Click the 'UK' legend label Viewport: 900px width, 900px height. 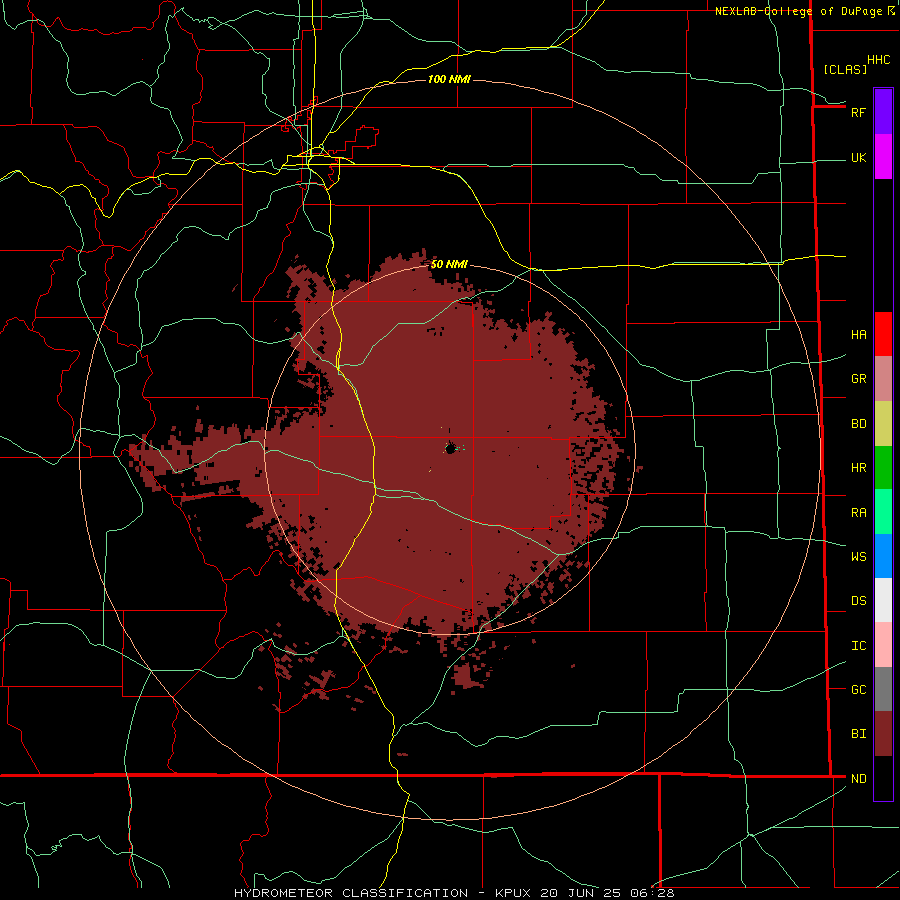858,158
